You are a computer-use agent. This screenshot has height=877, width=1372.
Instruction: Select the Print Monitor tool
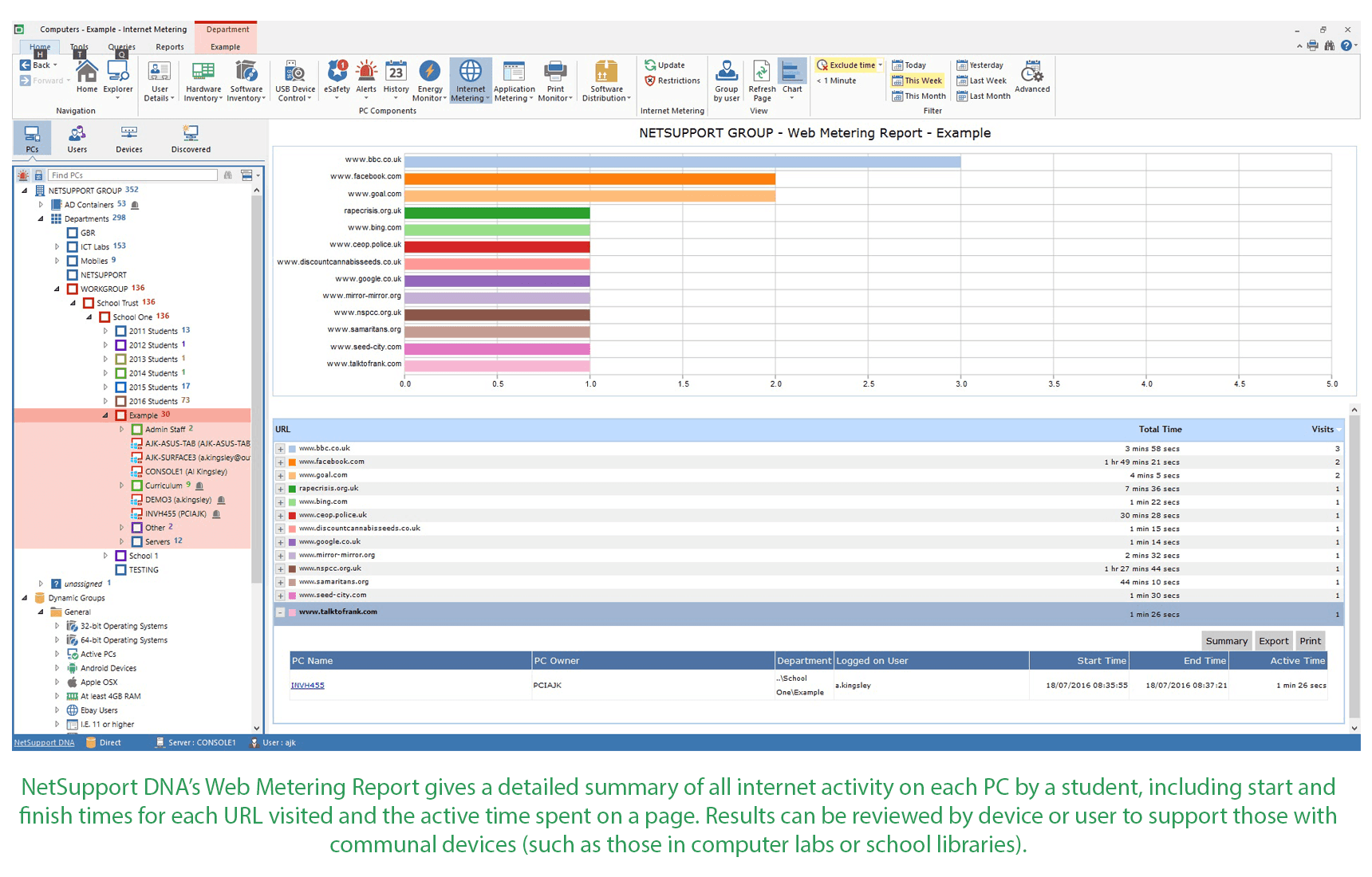(554, 78)
